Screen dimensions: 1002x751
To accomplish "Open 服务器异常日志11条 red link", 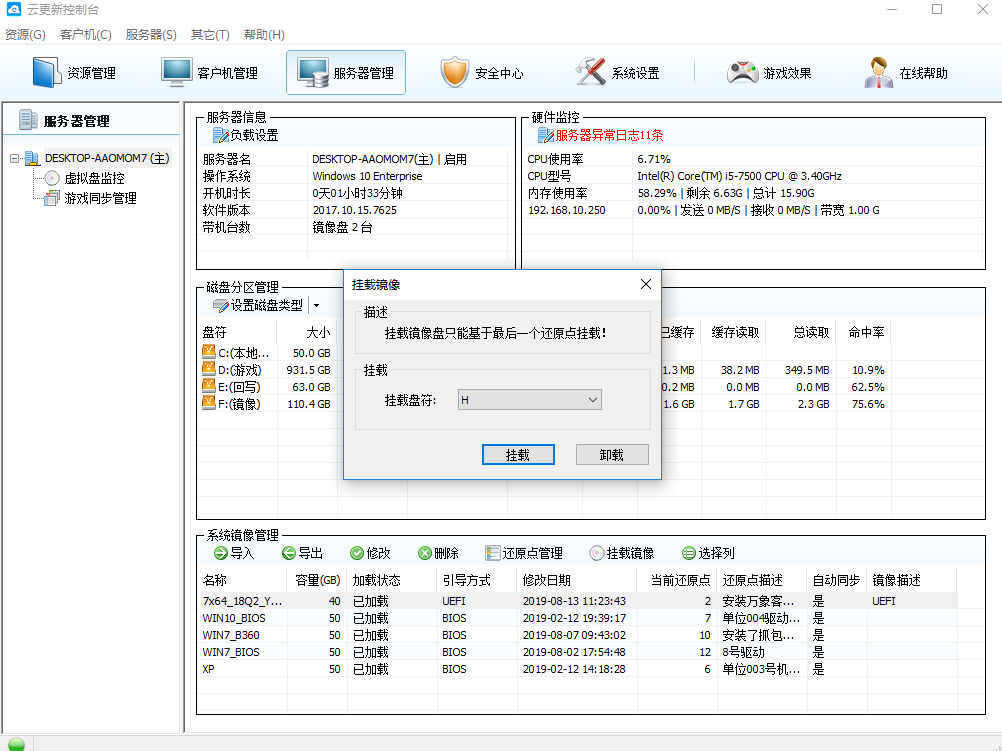I will tap(609, 135).
